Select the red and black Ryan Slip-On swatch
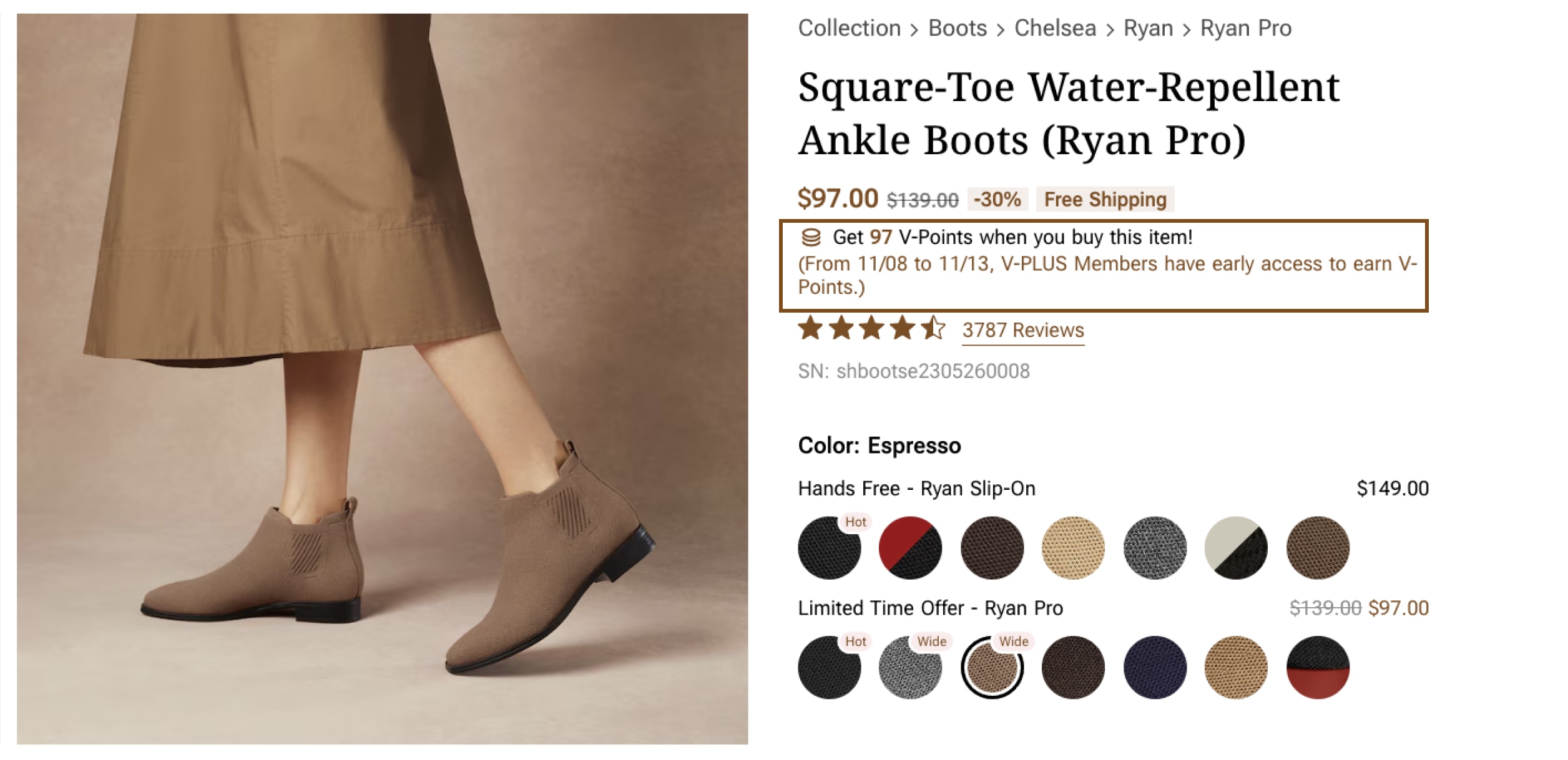 coord(910,548)
